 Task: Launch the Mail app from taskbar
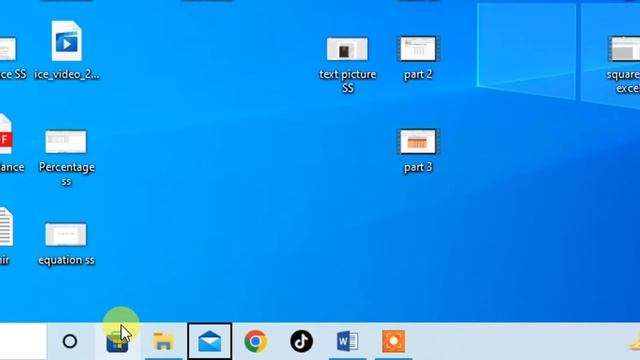[210, 341]
